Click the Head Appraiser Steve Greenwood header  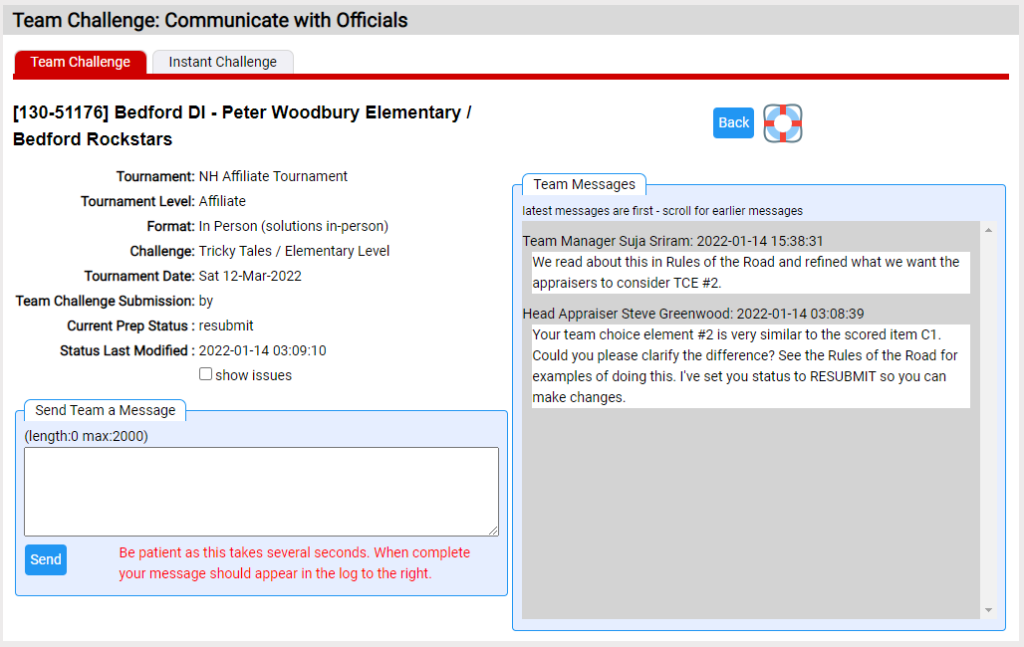[693, 314]
